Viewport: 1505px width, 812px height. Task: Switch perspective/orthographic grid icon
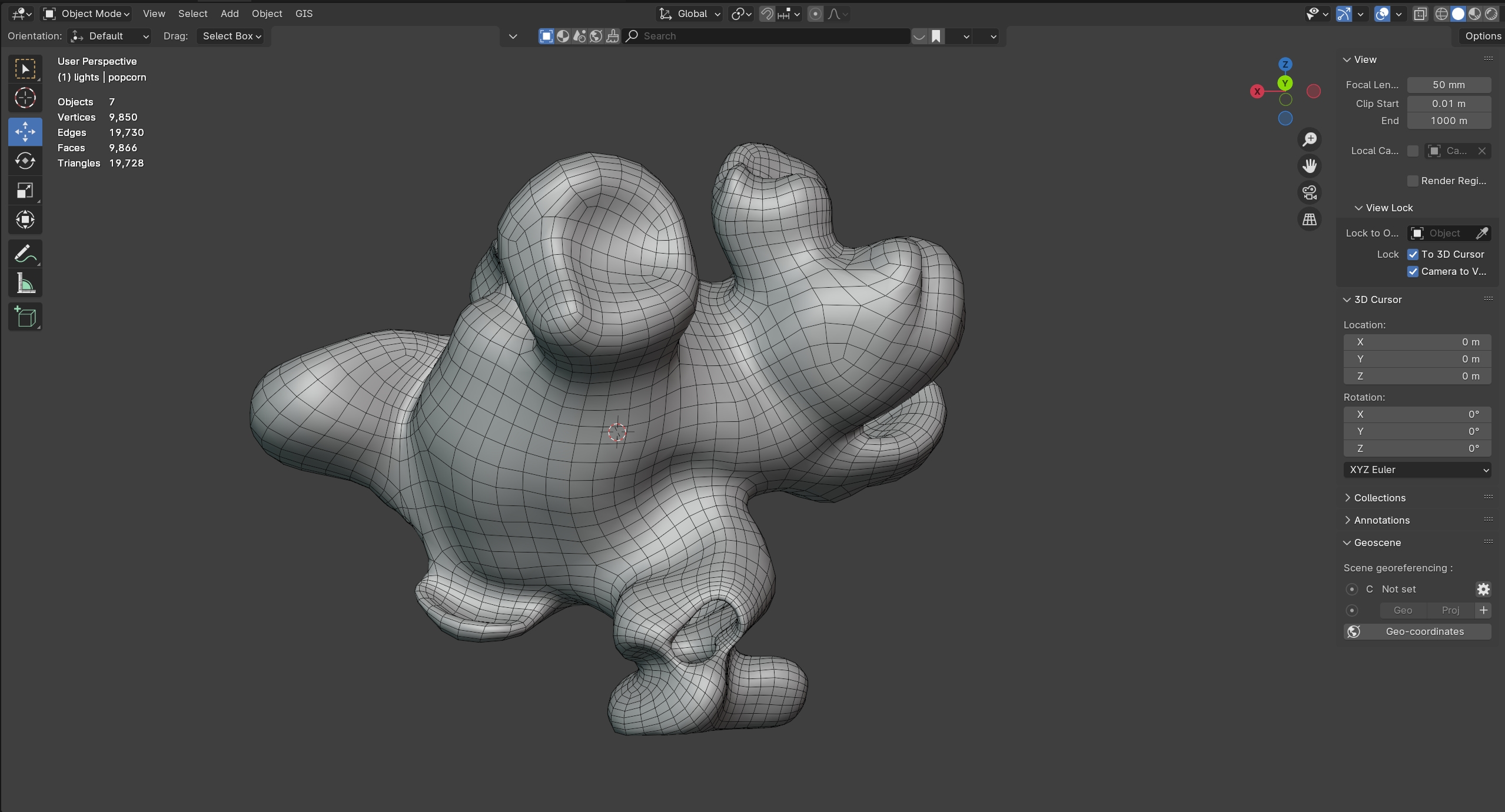pyautogui.click(x=1309, y=219)
